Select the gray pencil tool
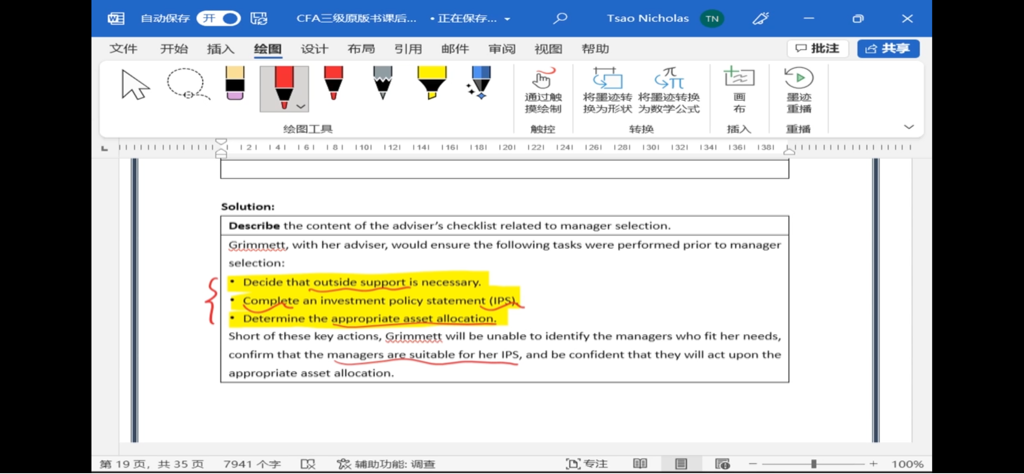Image resolution: width=1024 pixels, height=474 pixels. [x=383, y=85]
